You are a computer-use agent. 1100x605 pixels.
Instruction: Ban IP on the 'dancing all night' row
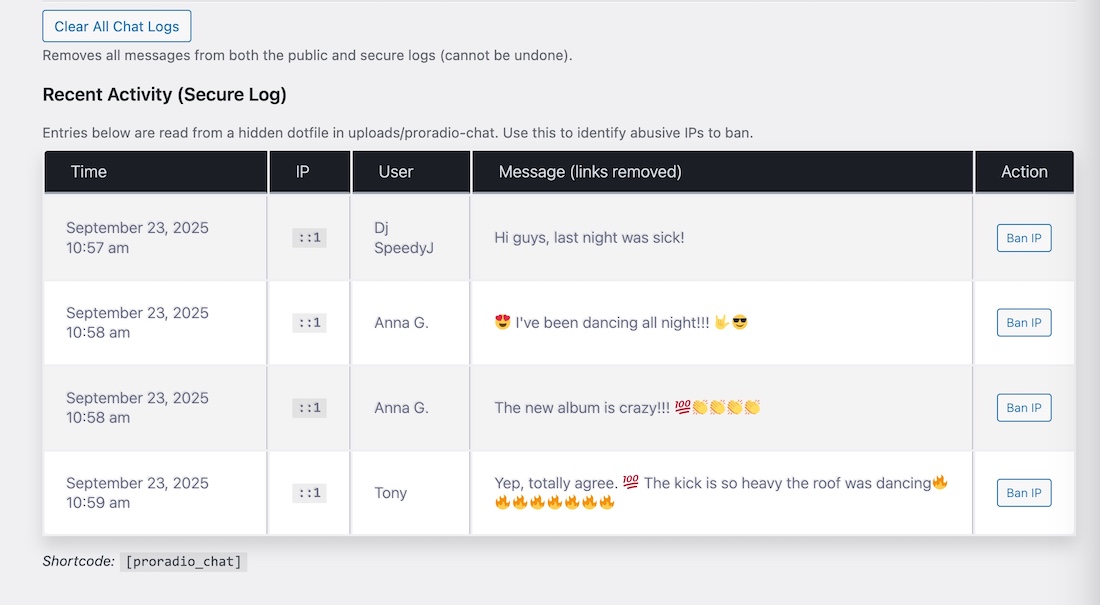click(1023, 323)
